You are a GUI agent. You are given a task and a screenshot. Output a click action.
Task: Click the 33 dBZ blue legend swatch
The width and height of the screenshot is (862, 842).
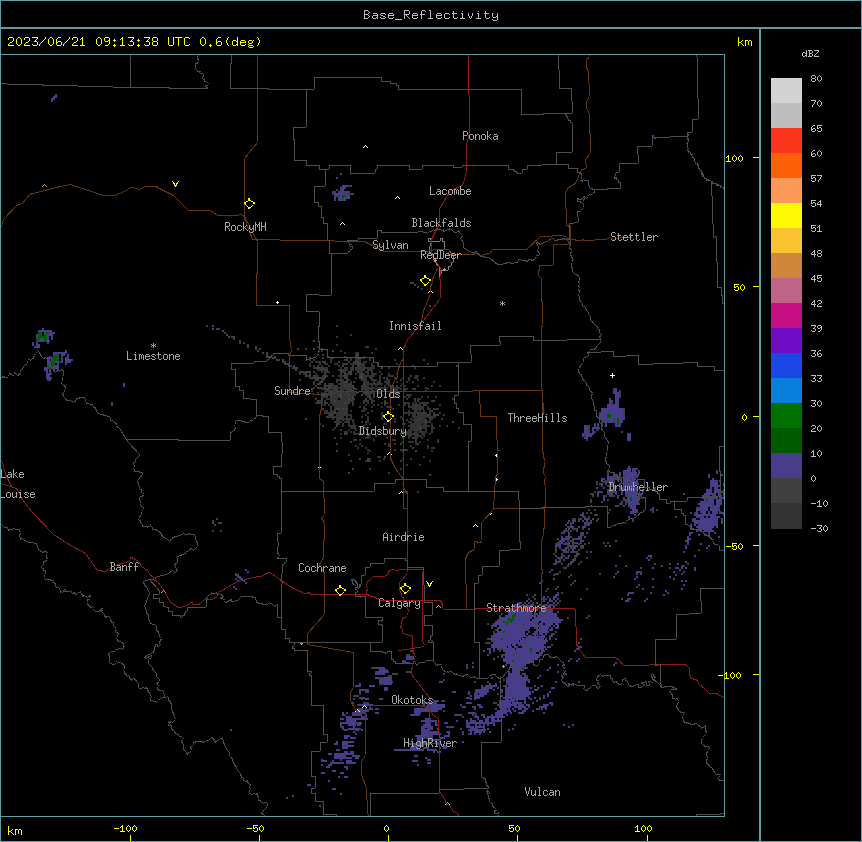[786, 391]
